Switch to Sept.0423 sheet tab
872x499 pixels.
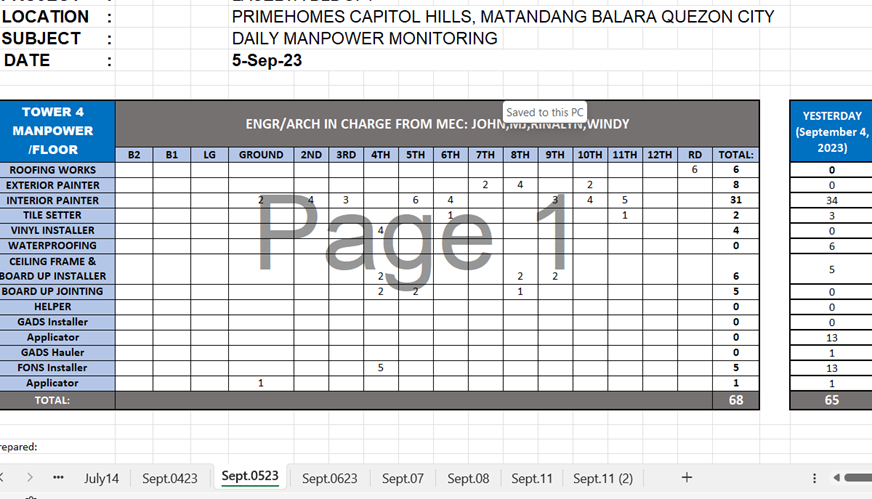pos(170,478)
